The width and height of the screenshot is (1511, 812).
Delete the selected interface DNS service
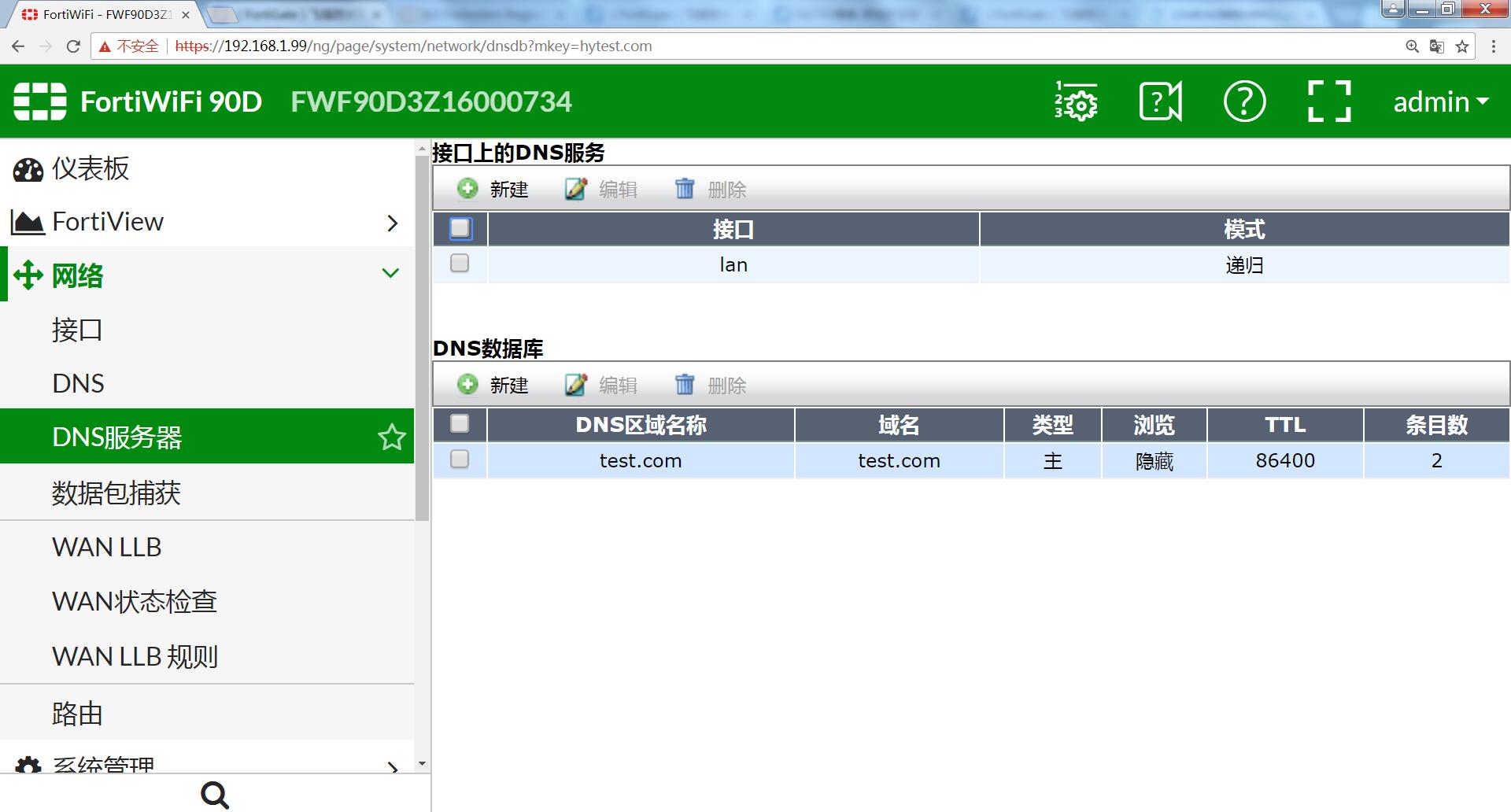point(711,189)
